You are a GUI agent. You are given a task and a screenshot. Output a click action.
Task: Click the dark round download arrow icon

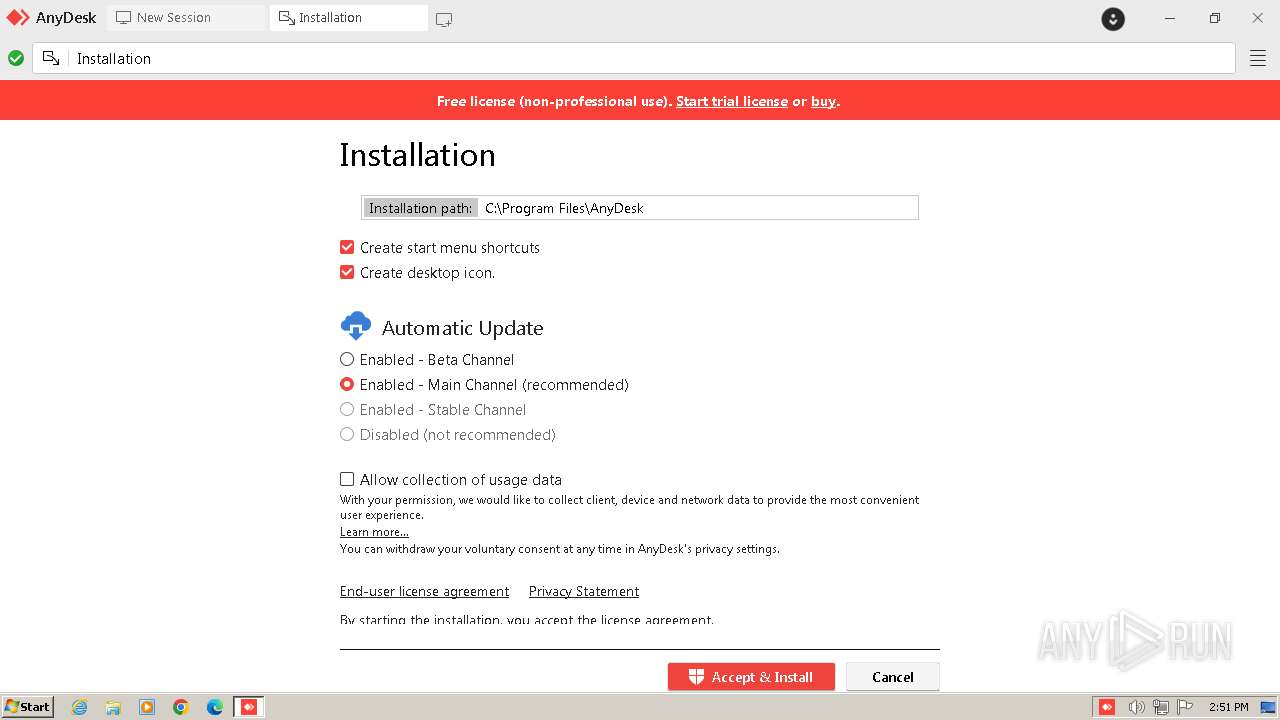click(x=1113, y=18)
